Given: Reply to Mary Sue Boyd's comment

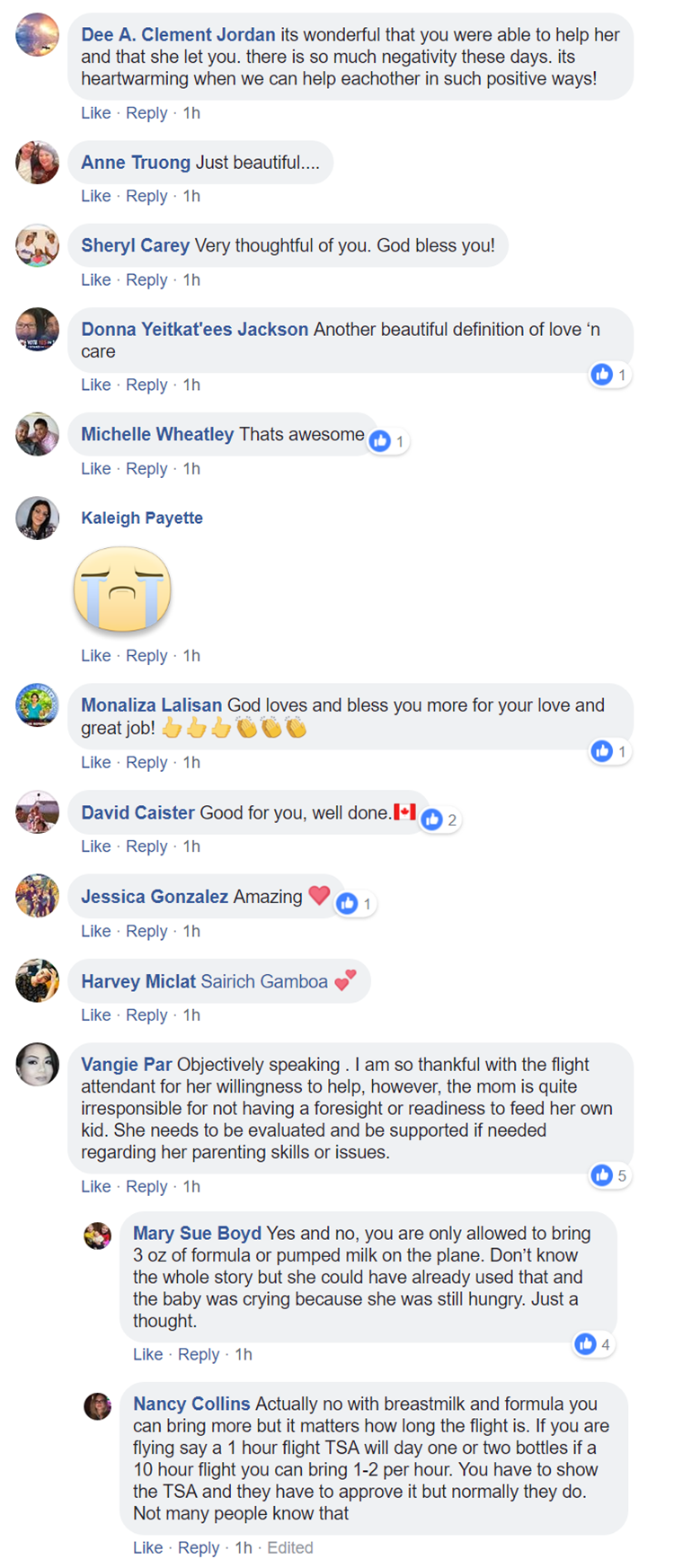Looking at the screenshot, I should tap(199, 1354).
